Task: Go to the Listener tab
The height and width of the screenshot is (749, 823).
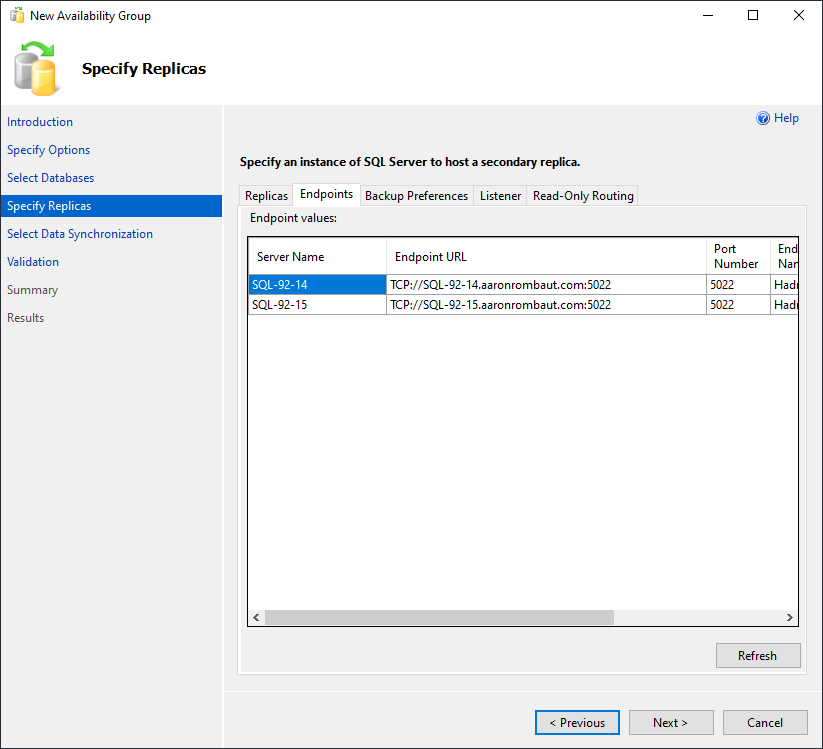Action: [x=500, y=196]
